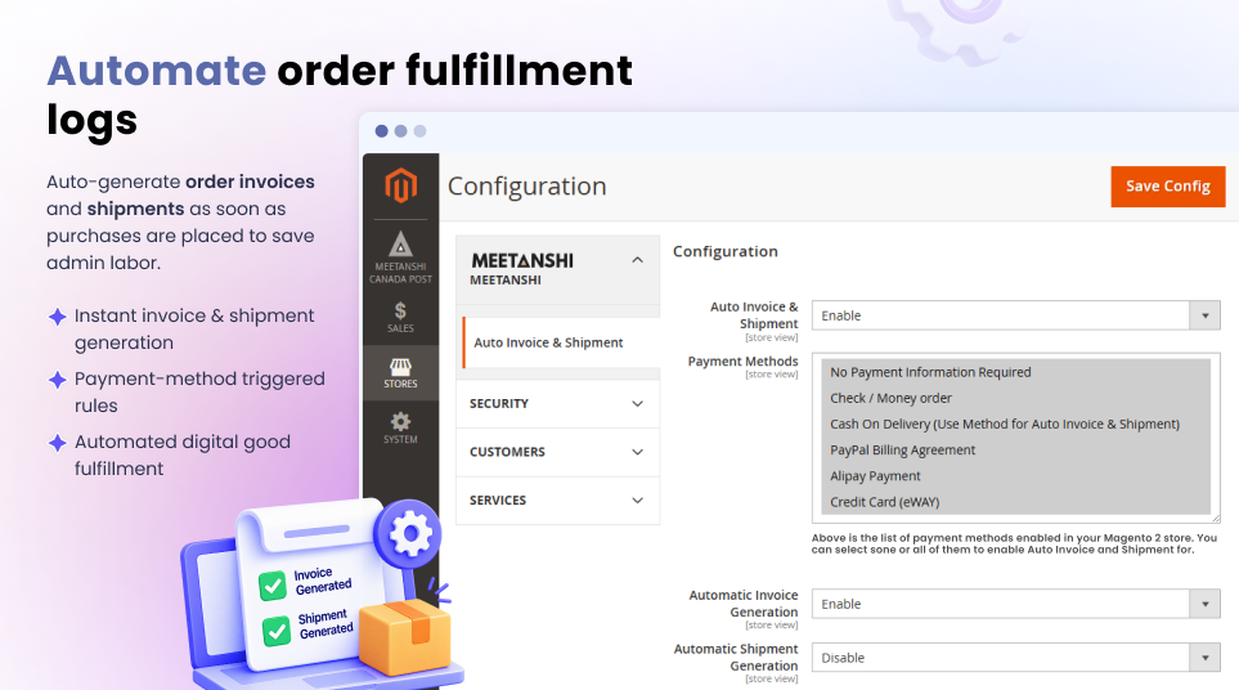Click the Payment-method triggered rules bullet
The height and width of the screenshot is (690, 1239).
click(x=199, y=392)
